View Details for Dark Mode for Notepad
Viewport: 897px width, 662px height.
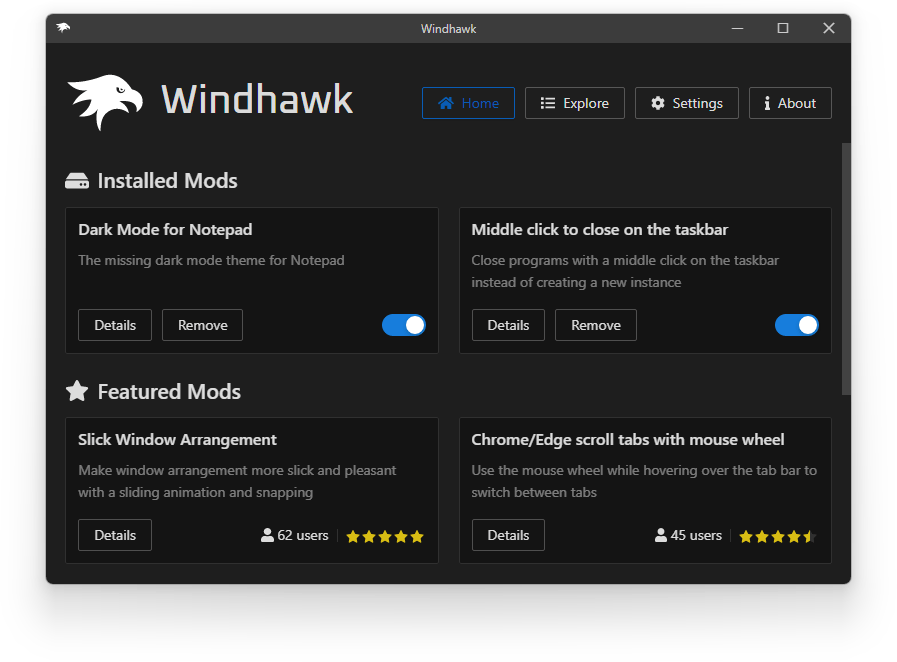[115, 325]
